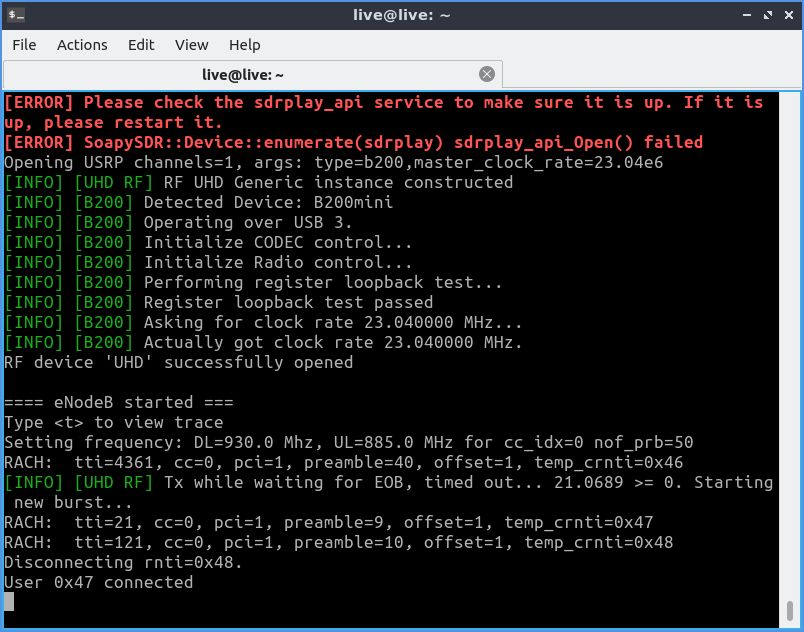Close the terminal window from the title bar
The width and height of the screenshot is (804, 632).
tap(787, 14)
